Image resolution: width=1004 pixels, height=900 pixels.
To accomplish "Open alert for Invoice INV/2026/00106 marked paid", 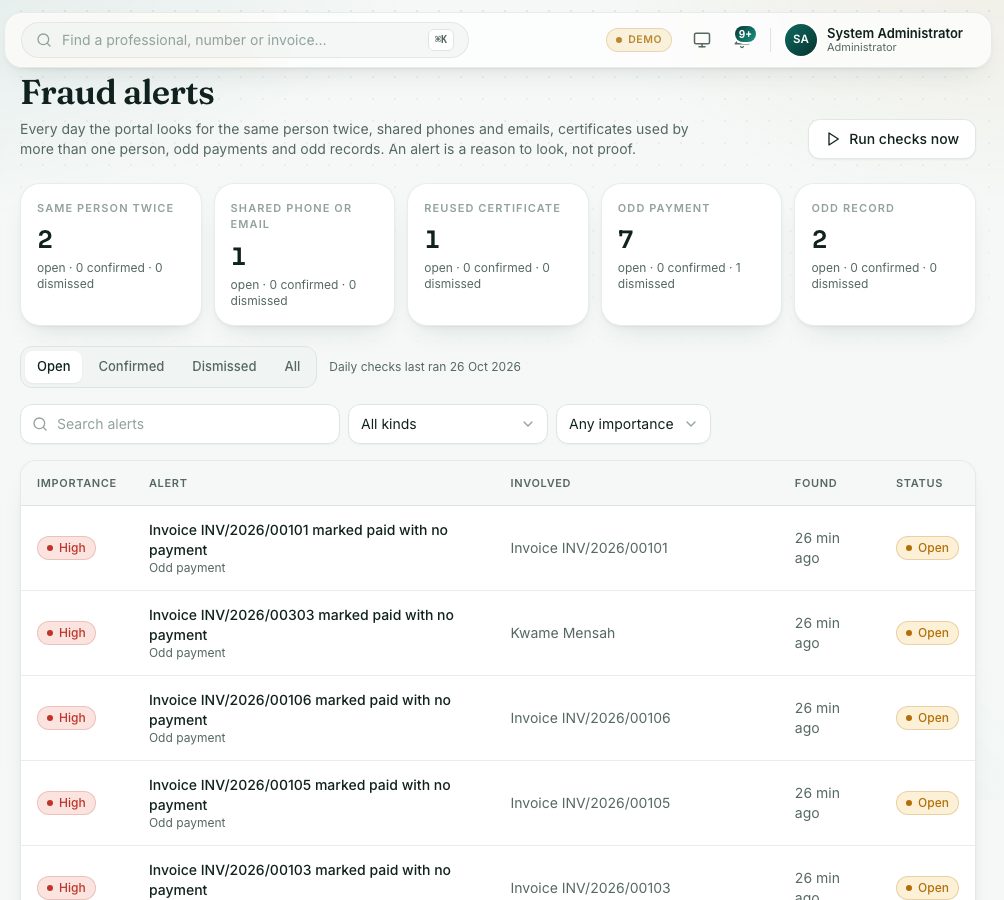I will pos(300,710).
